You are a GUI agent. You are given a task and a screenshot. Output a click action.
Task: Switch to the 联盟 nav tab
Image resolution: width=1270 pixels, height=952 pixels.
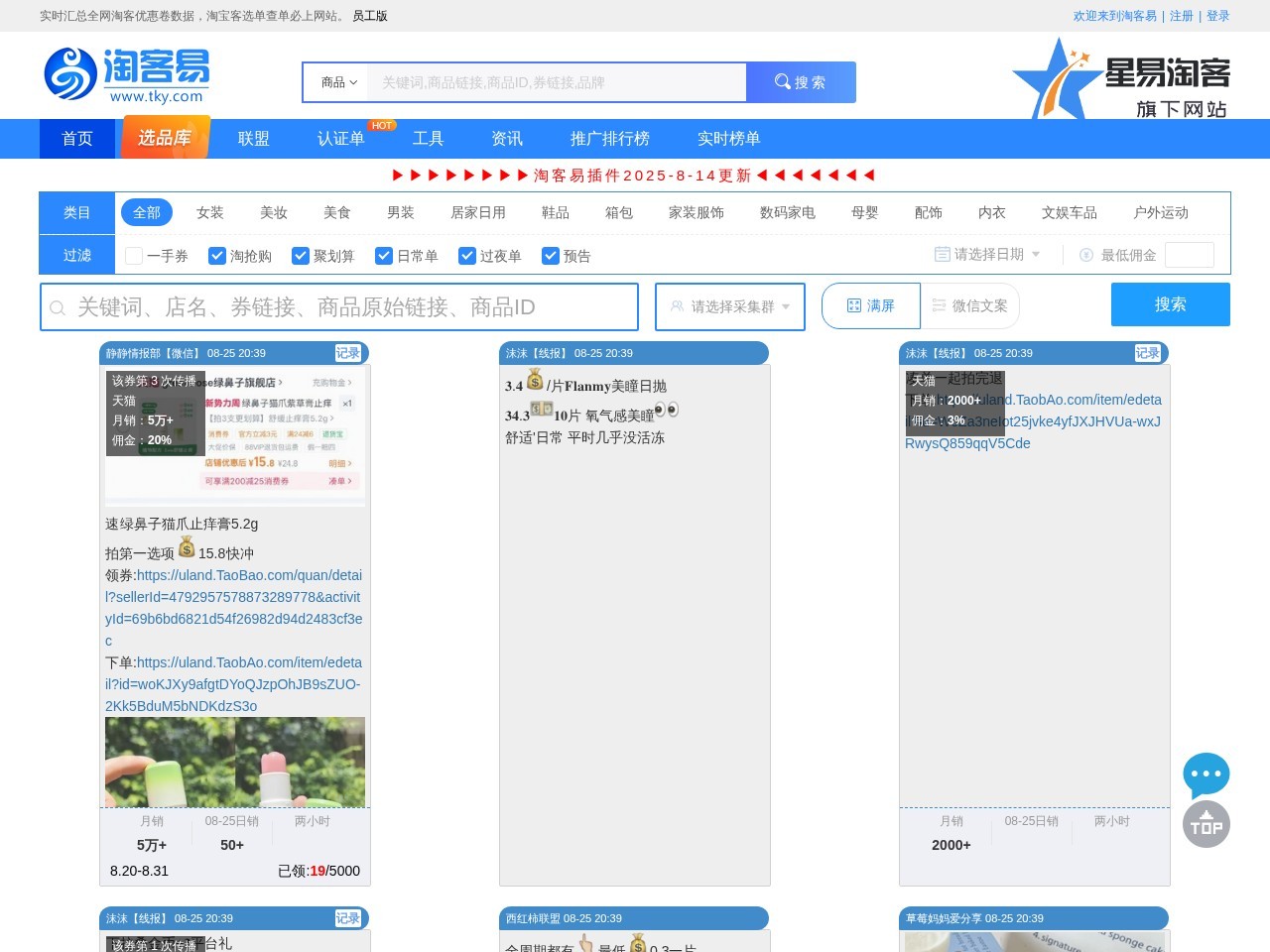click(x=254, y=139)
